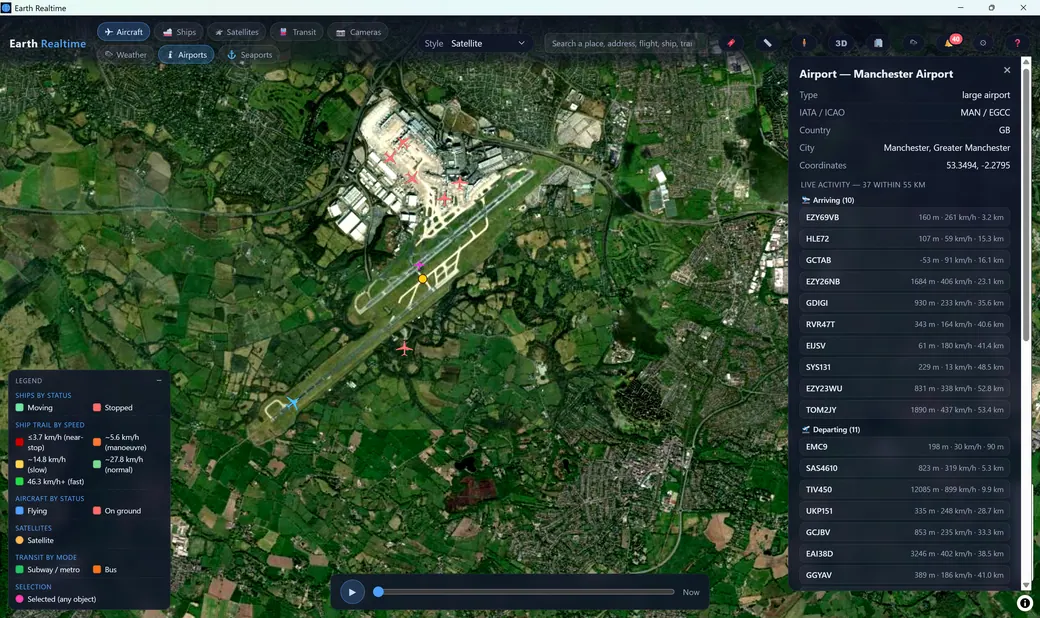Click the play button on the timeline
The image size is (1040, 618).
352,592
